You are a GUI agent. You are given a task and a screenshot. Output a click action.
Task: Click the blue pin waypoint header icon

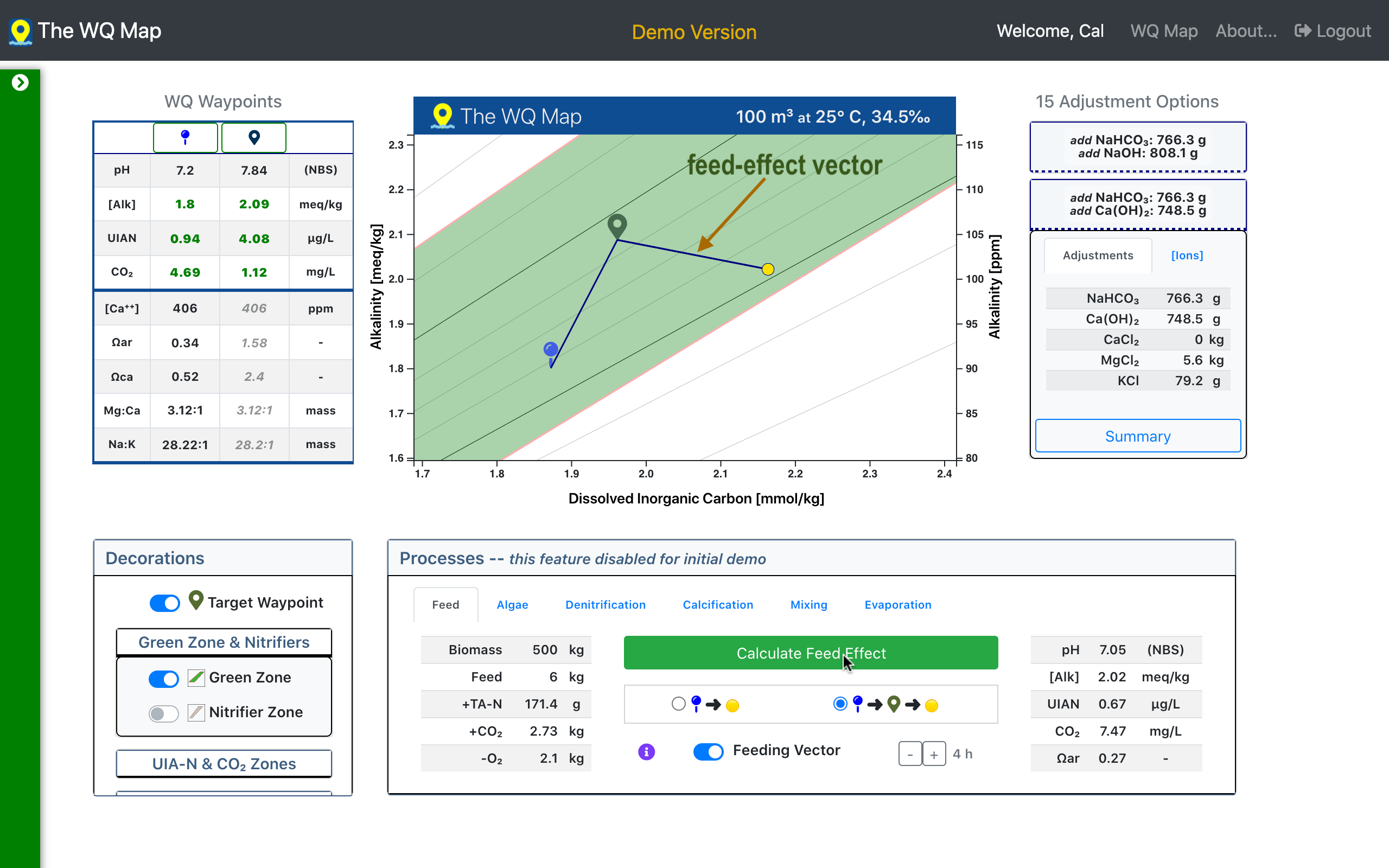pos(185,138)
